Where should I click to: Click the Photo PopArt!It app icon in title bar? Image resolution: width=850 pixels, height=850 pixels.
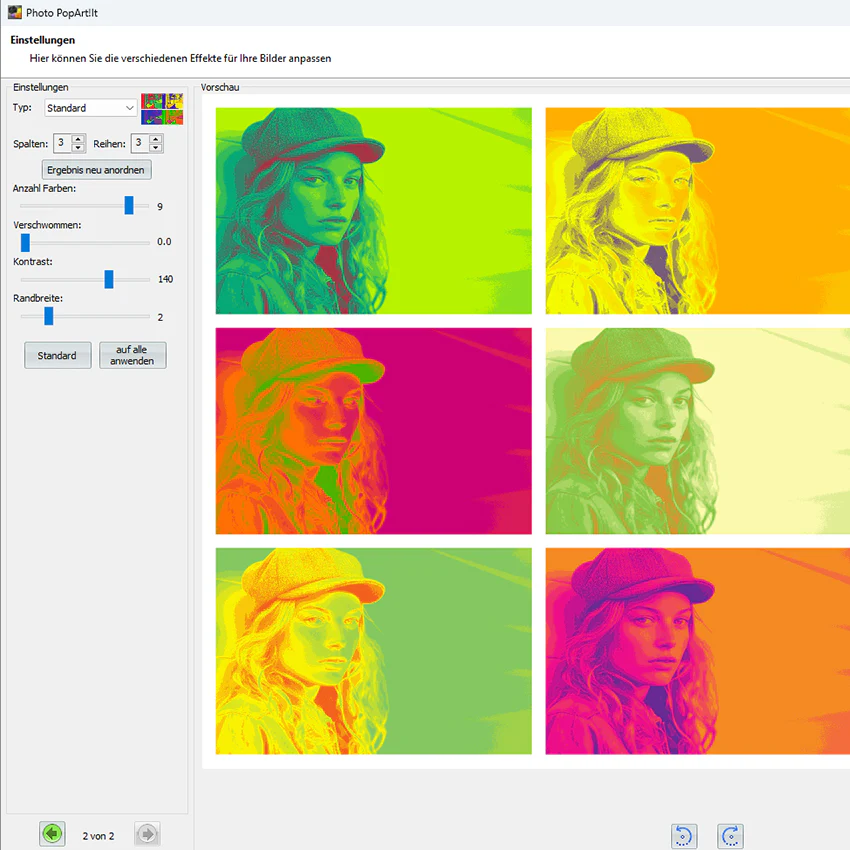[x=15, y=12]
